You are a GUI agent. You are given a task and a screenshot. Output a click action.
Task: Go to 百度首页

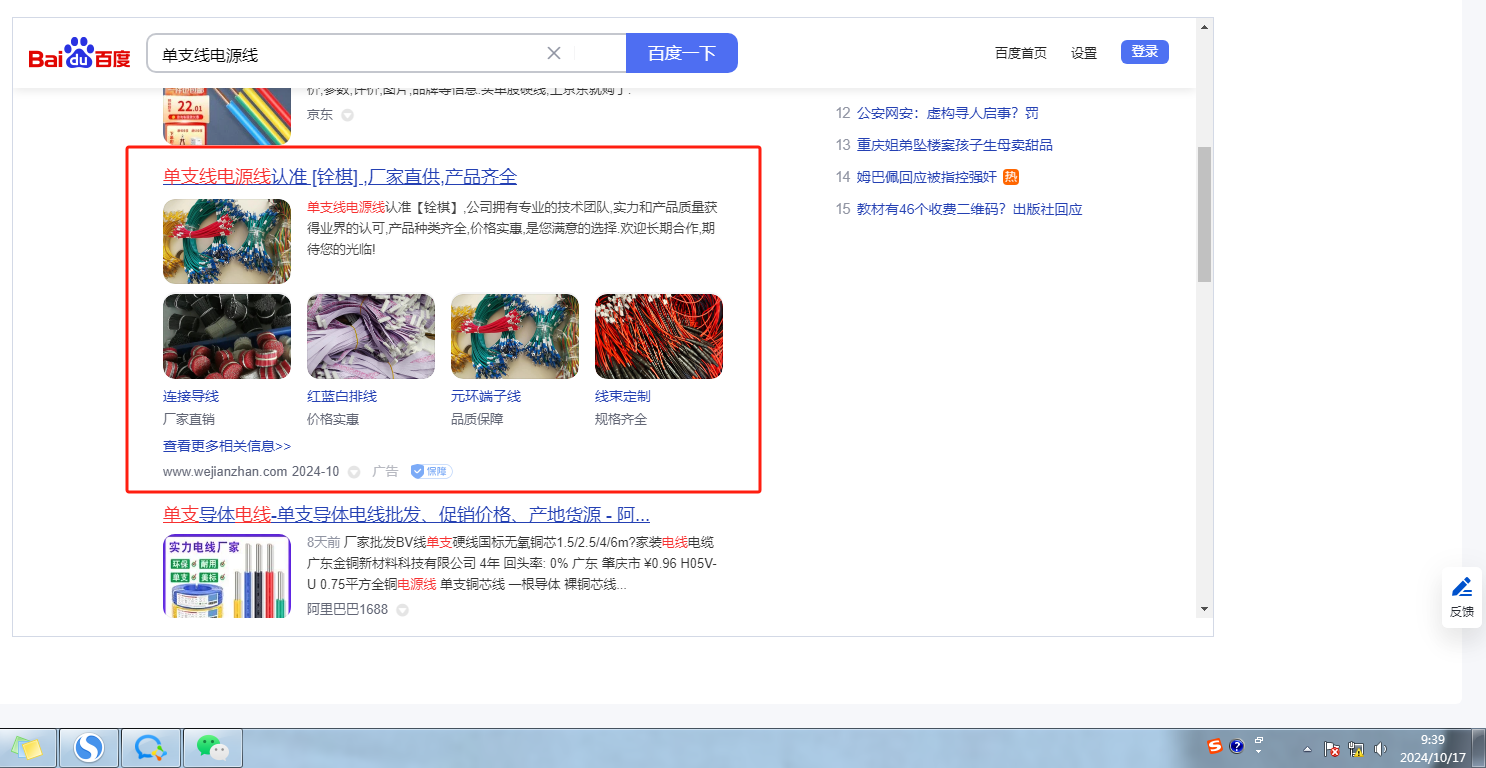1021,53
